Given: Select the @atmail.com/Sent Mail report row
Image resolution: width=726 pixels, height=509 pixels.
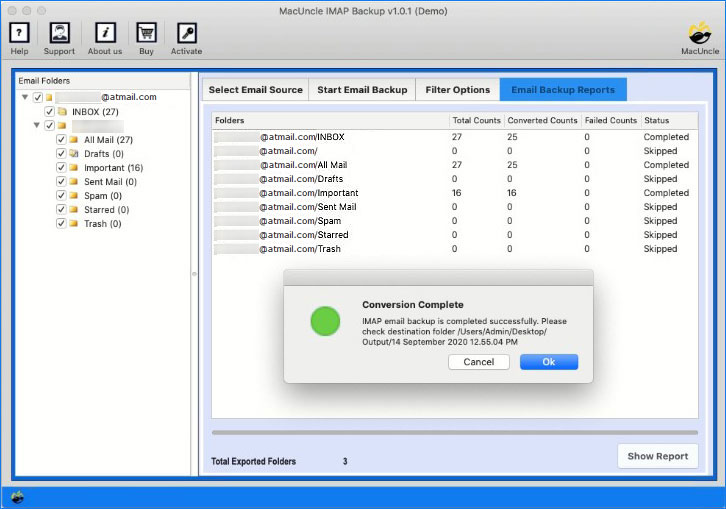Looking at the screenshot, I should pyautogui.click(x=455, y=207).
